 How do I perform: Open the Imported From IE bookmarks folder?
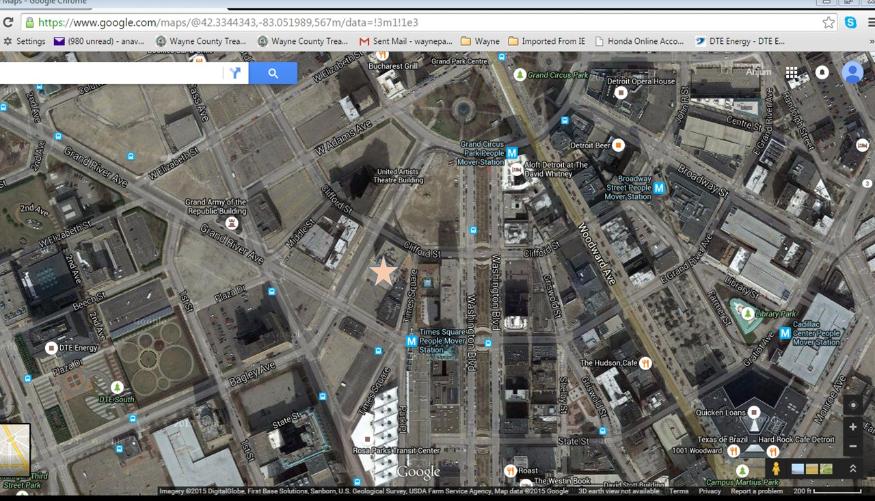(x=546, y=41)
